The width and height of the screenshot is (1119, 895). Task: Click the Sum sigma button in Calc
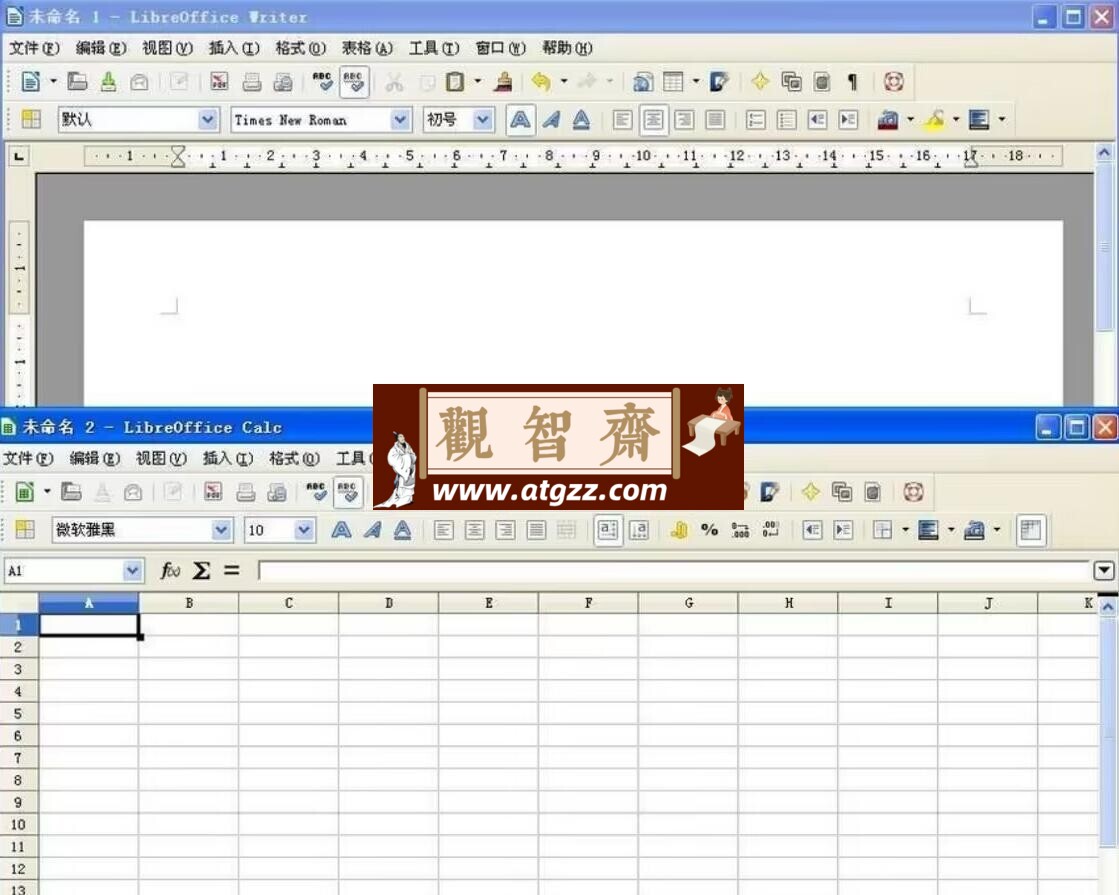[x=201, y=570]
